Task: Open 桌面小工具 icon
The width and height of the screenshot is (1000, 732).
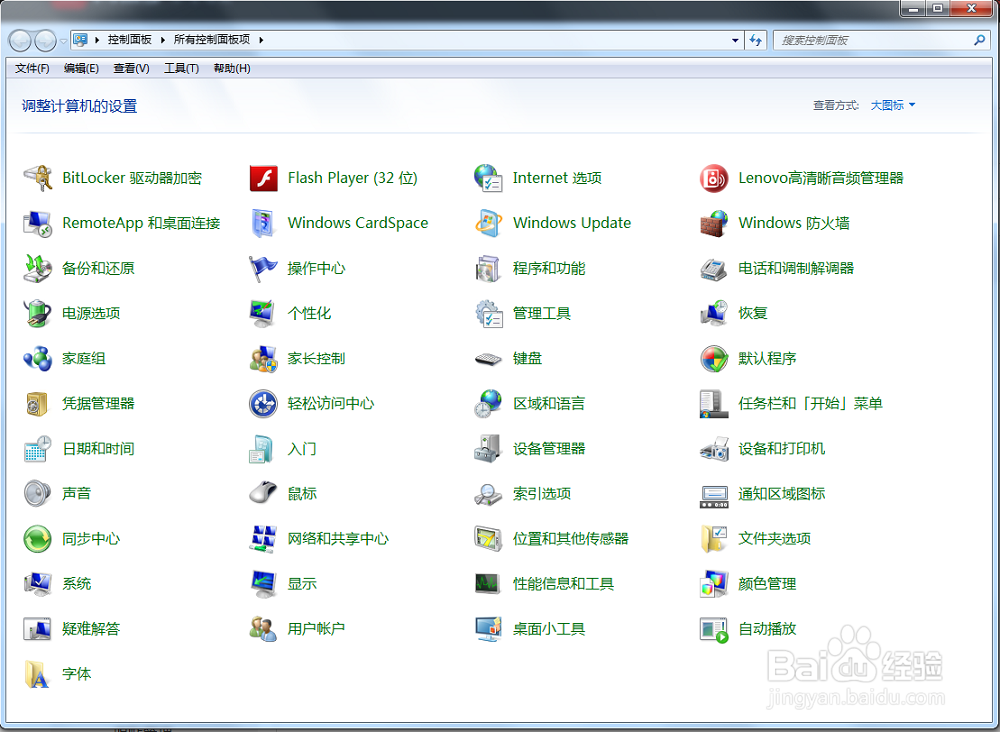Action: 489,629
